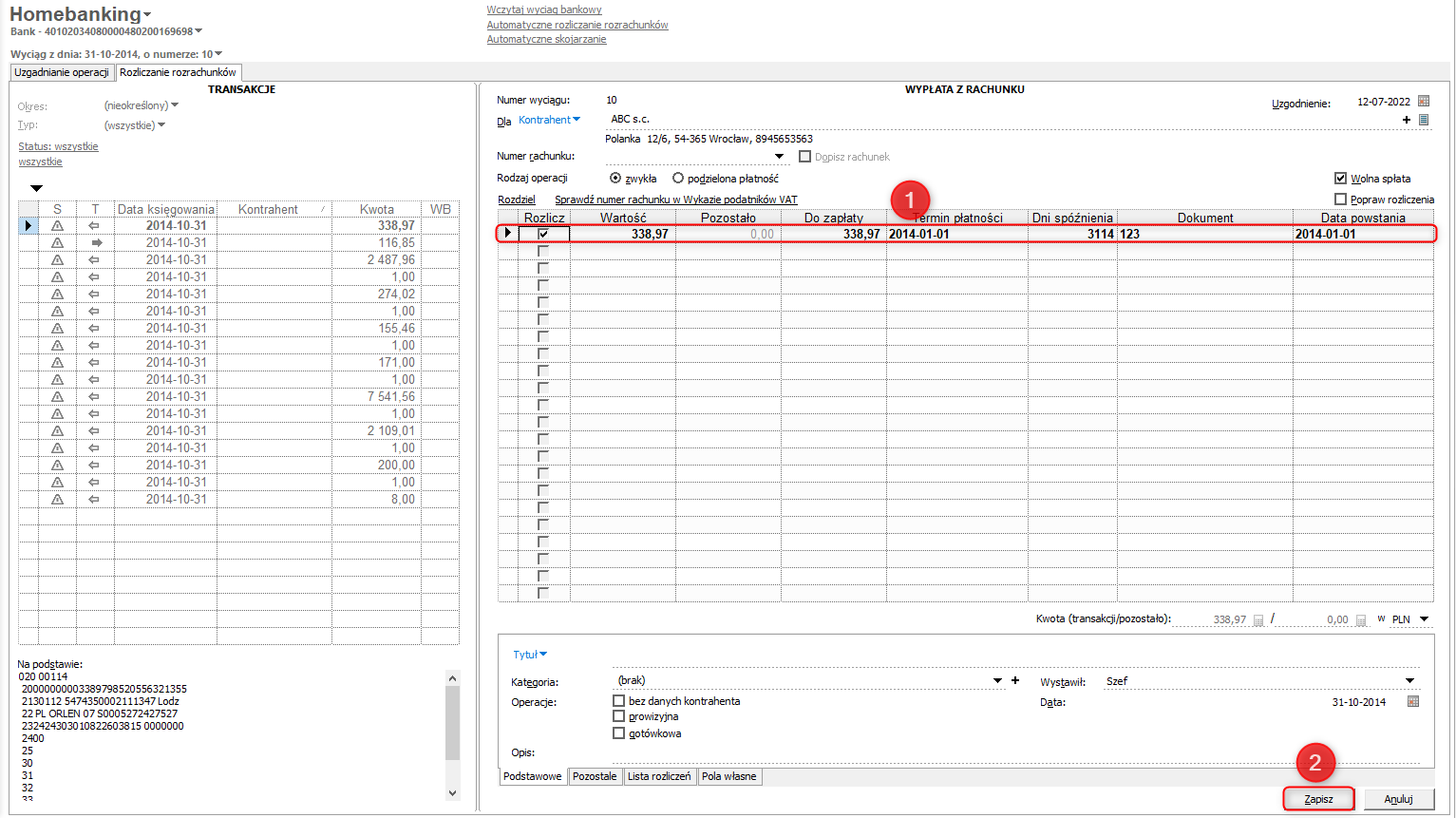The image size is (1456, 818).
Task: Select podzielona płatność radio button
Action: [x=678, y=179]
